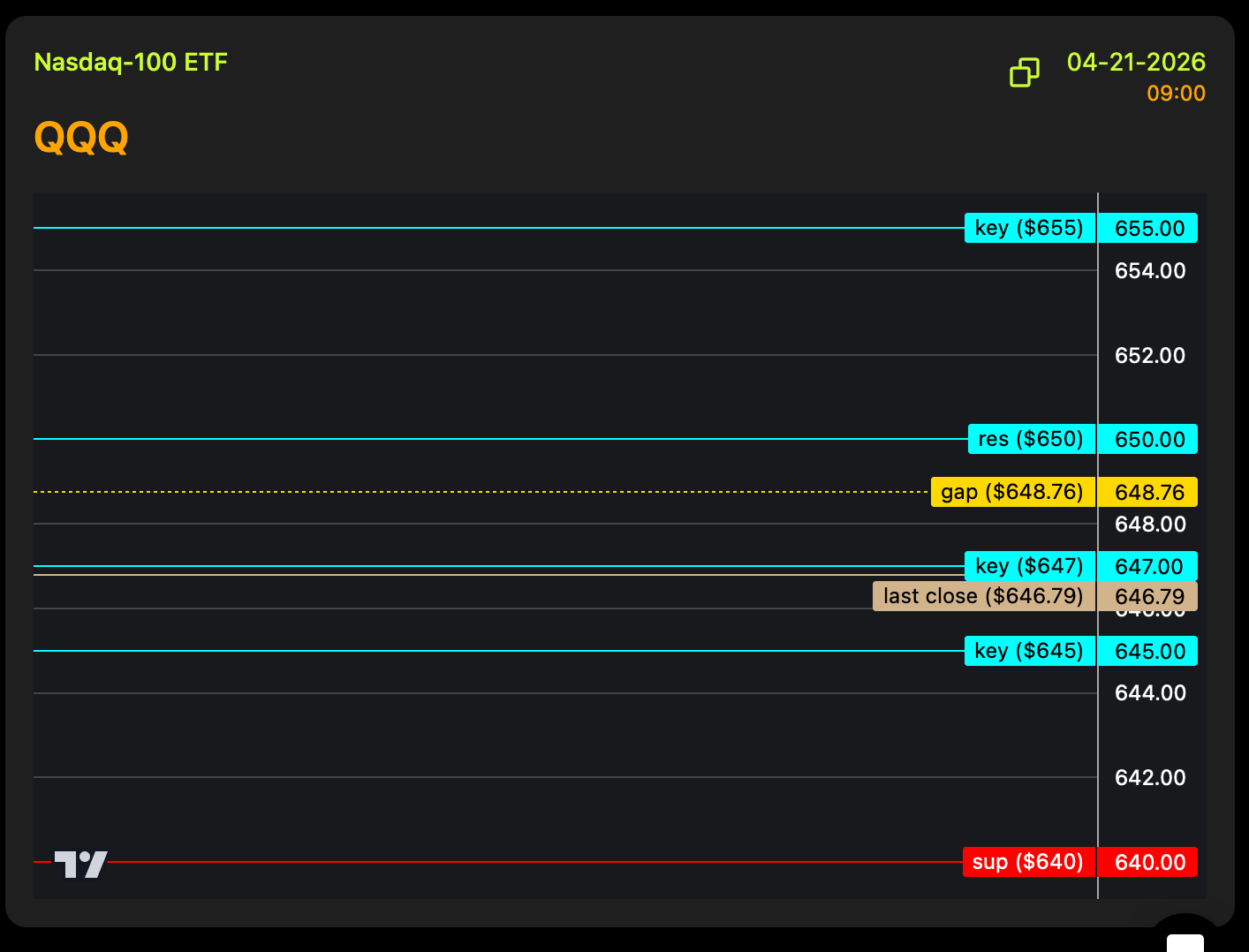This screenshot has height=952, width=1249.
Task: Click the 645.00 cyan price tag
Action: (x=1148, y=651)
